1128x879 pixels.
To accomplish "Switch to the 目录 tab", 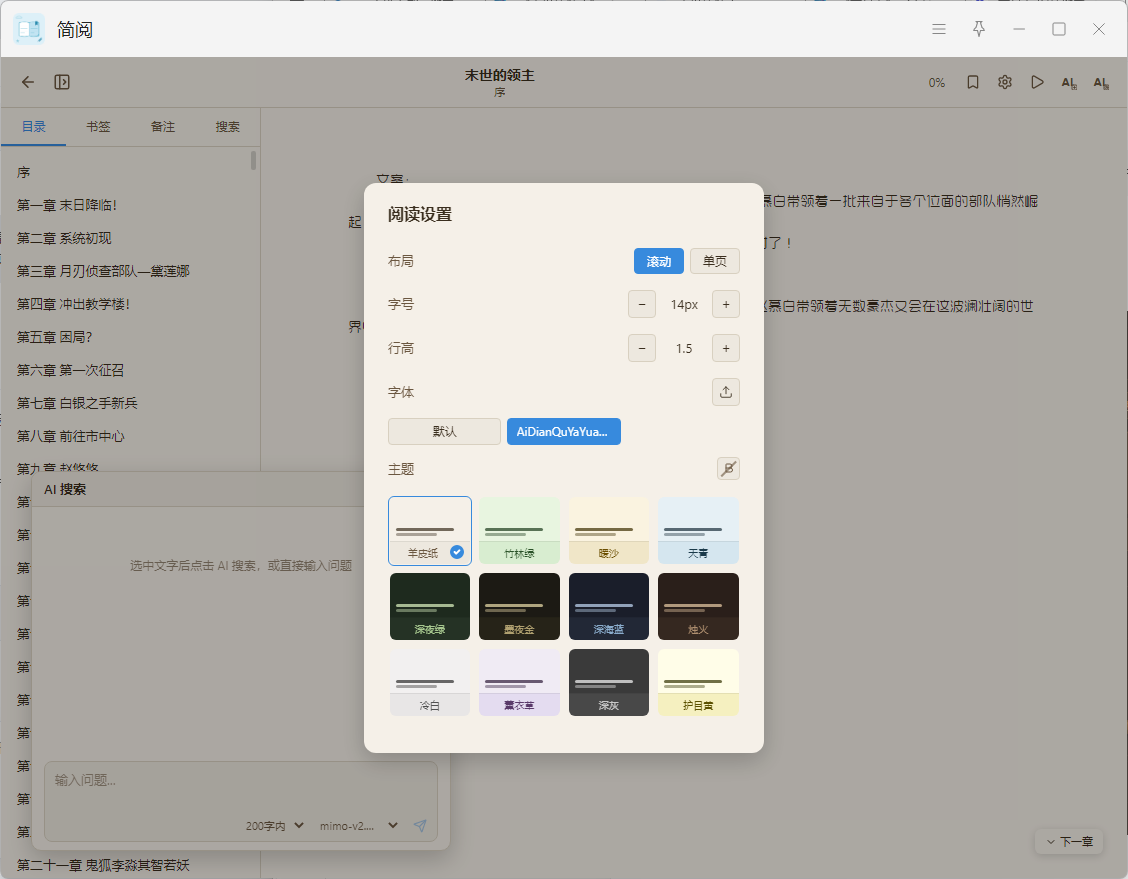I will [34, 127].
